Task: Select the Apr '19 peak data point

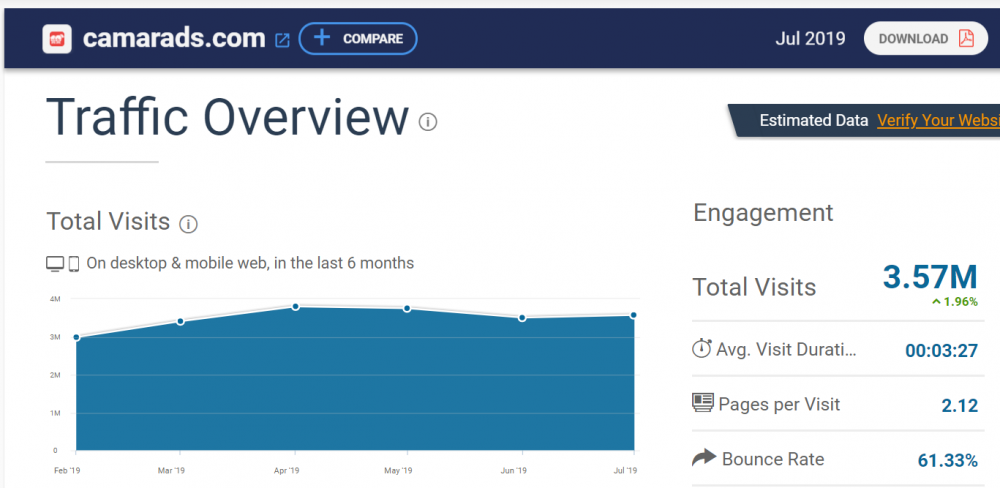Action: (296, 306)
